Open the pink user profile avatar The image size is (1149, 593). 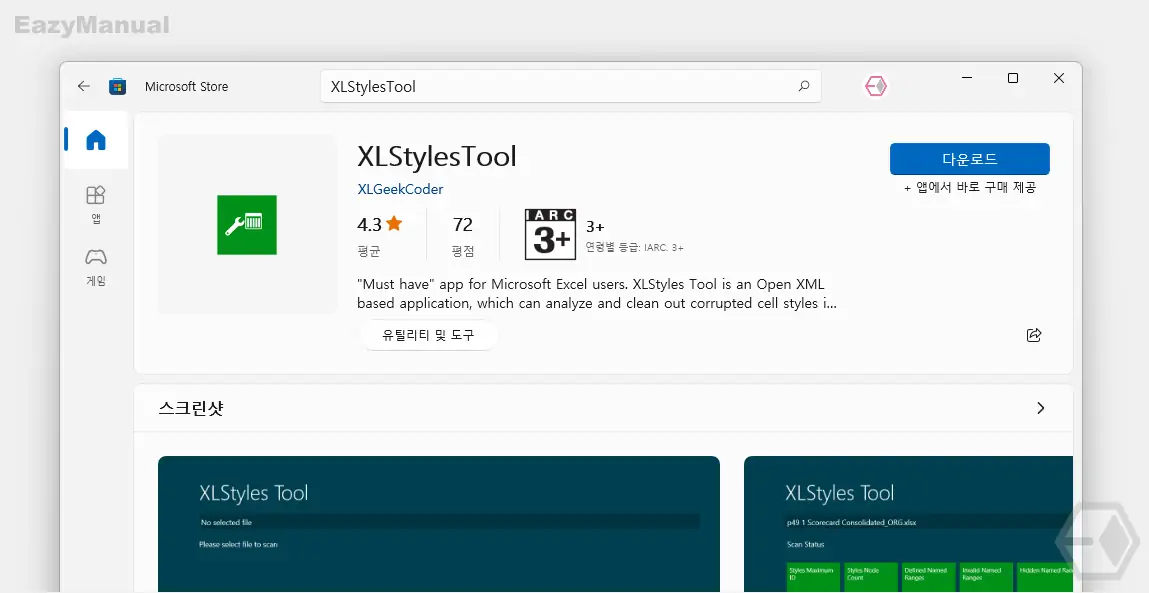[876, 86]
